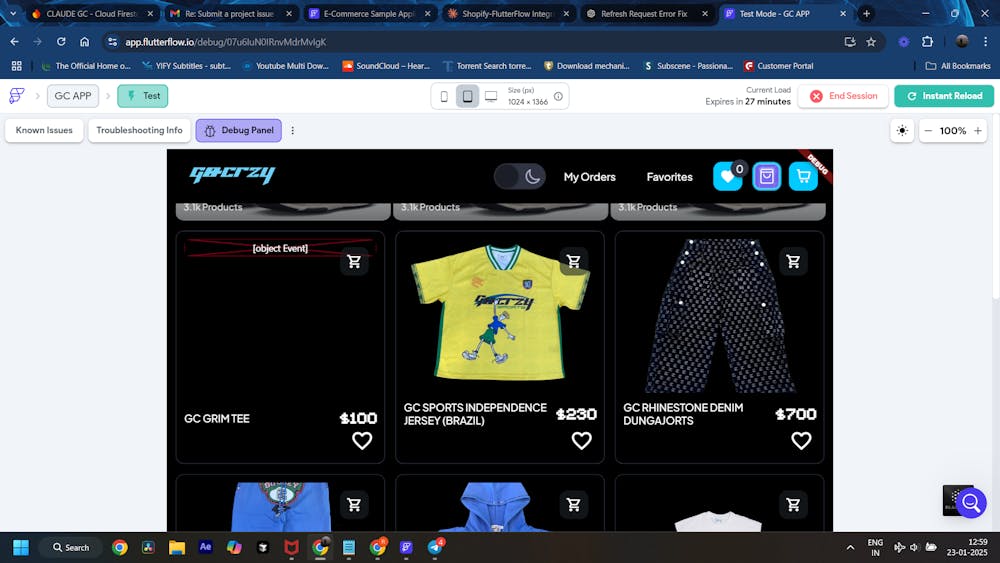Open My Orders page
Screen dimensions: 1000x563
(589, 177)
